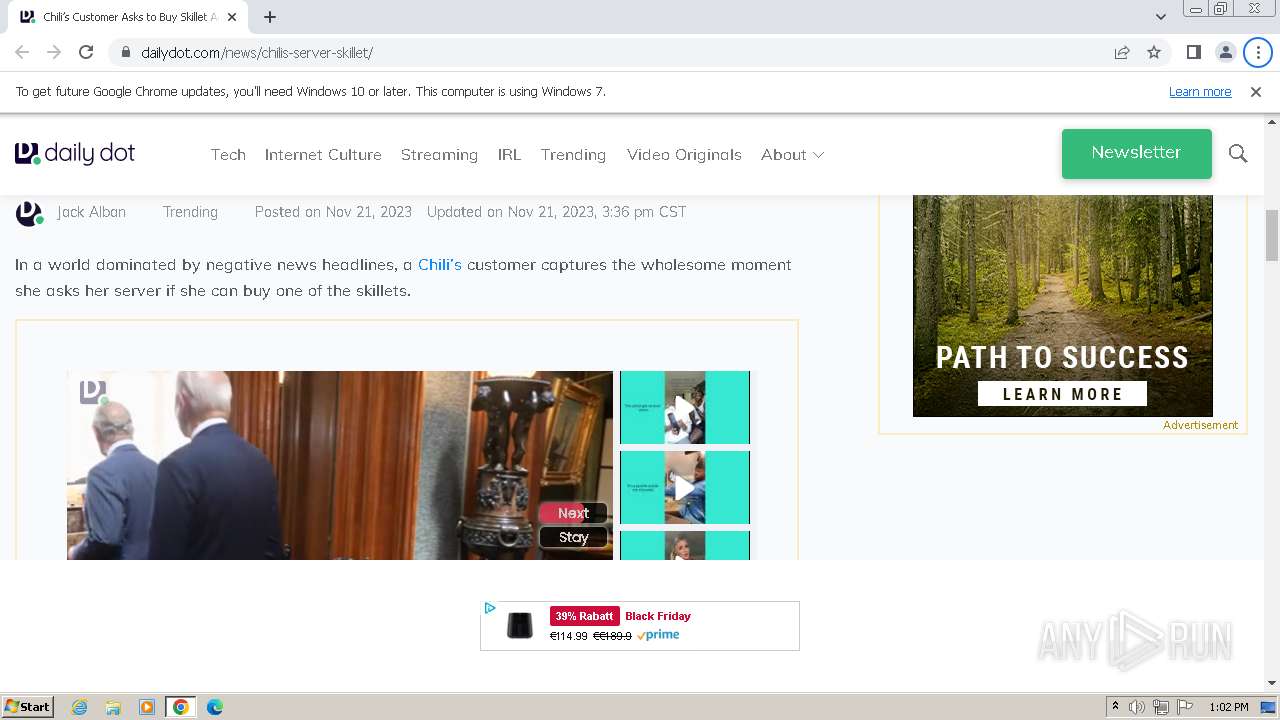Go to the Streaming section

(439, 154)
